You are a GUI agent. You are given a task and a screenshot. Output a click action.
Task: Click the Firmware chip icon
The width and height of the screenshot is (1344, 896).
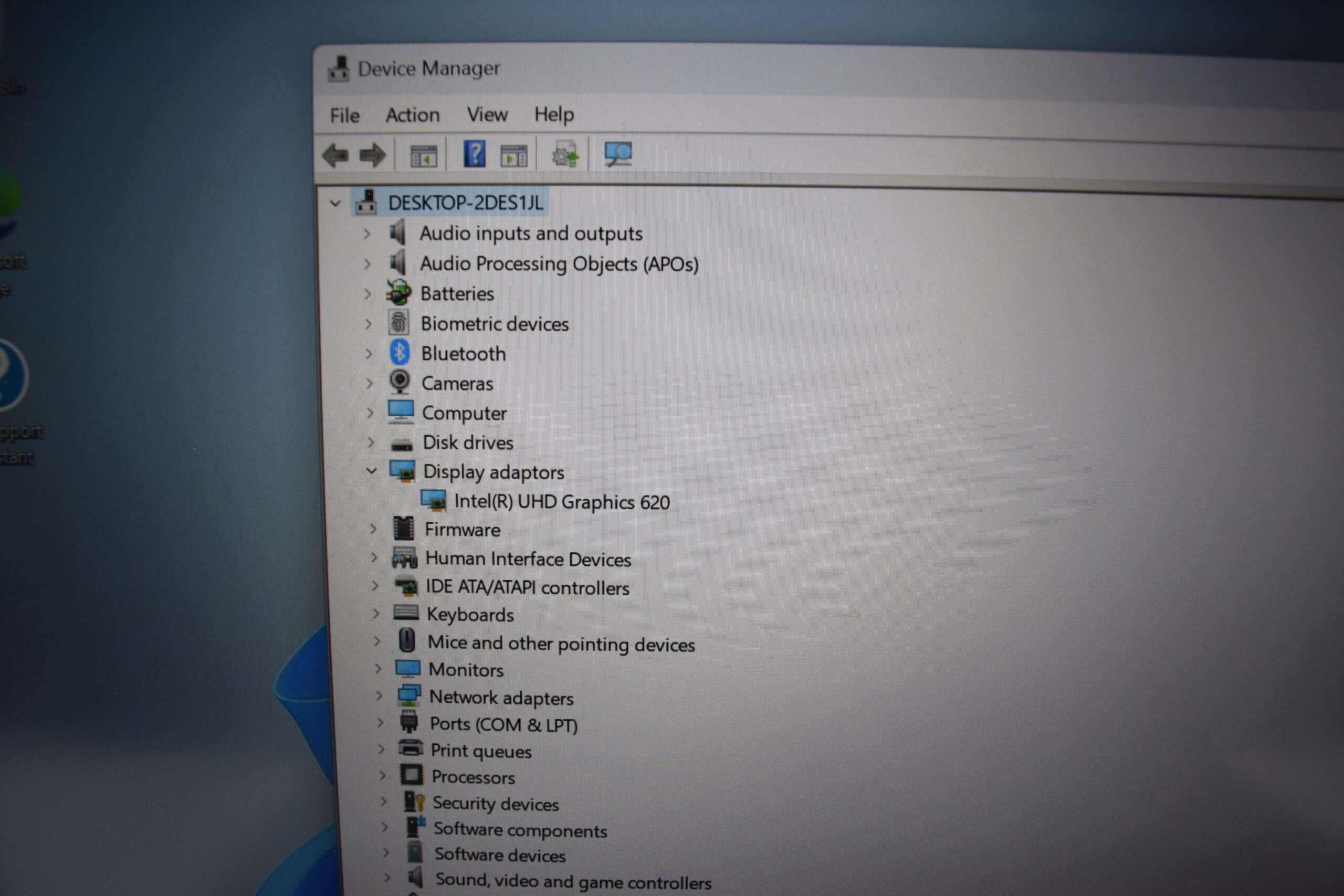(403, 529)
